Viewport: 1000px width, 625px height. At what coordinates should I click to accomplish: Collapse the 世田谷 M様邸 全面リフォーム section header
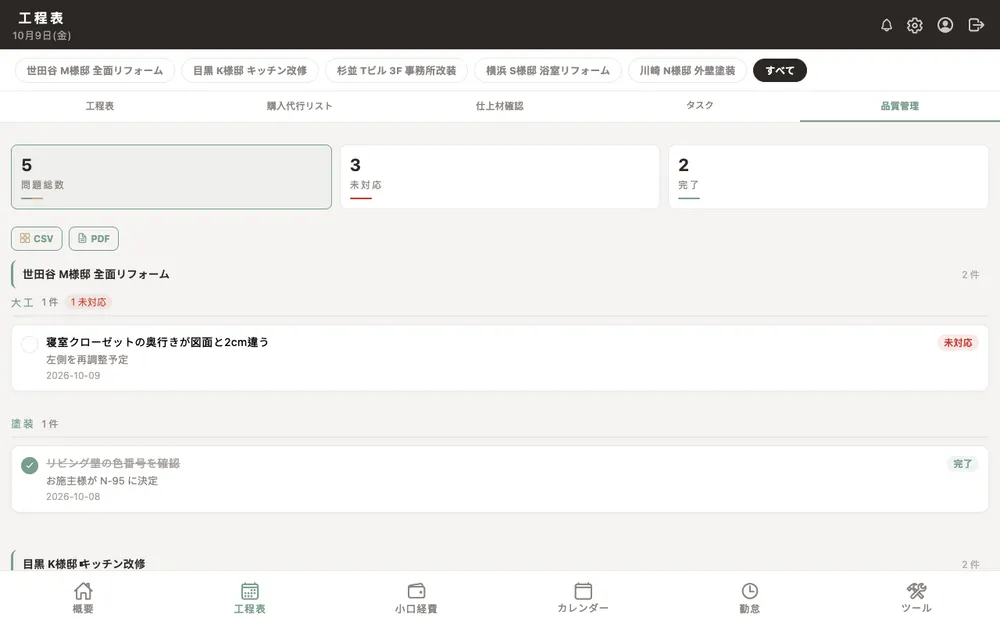pos(499,274)
